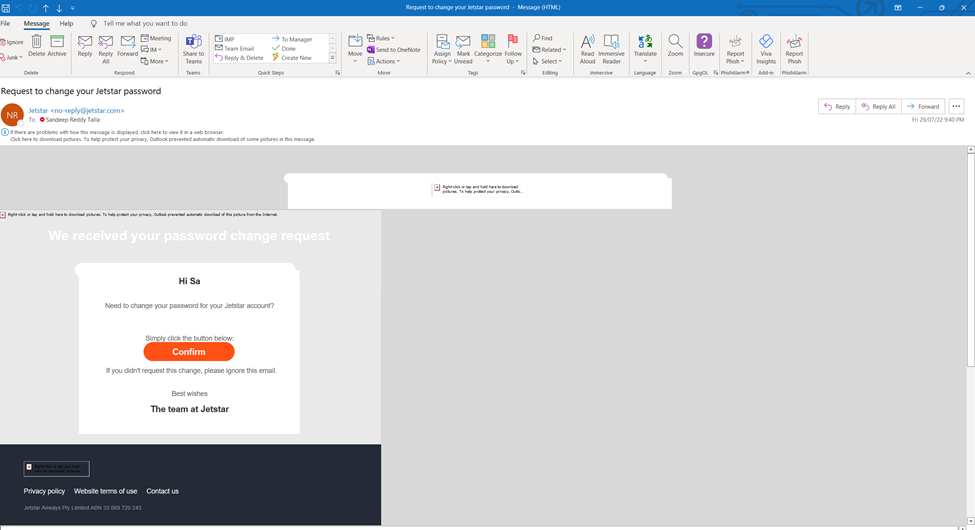Open the ribbon display options button
Screen dimensions: 975x530
coord(898,7)
